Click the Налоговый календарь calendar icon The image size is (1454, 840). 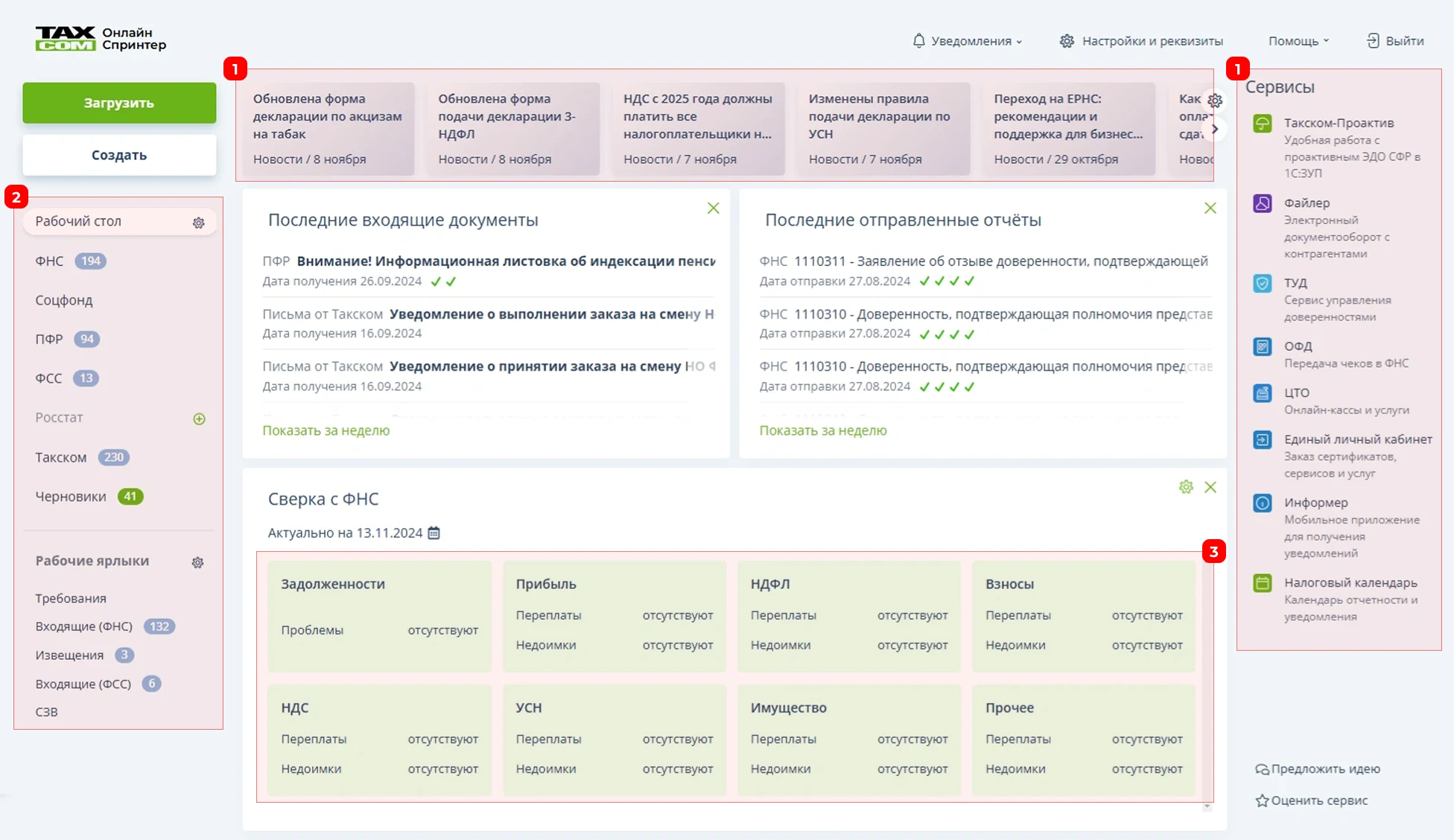click(1262, 582)
